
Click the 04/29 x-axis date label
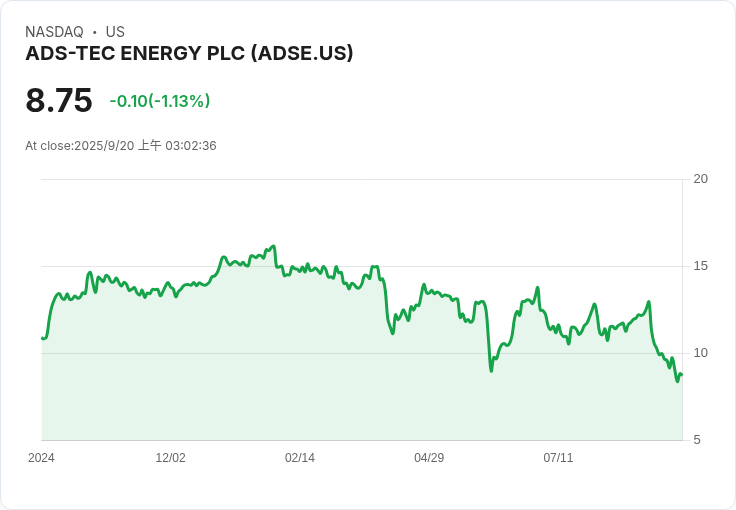coord(429,458)
